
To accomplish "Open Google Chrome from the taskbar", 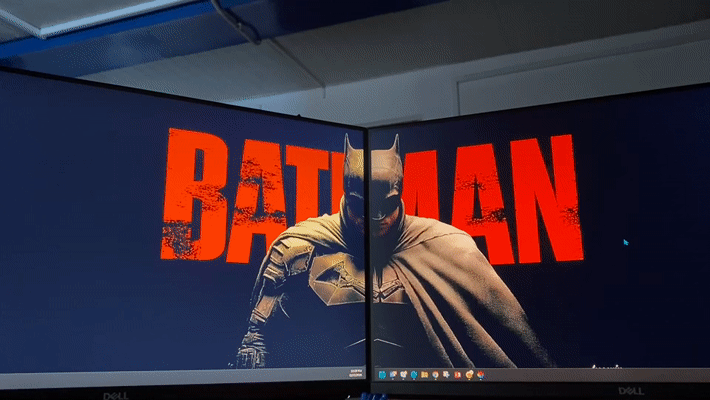I will [x=435, y=375].
